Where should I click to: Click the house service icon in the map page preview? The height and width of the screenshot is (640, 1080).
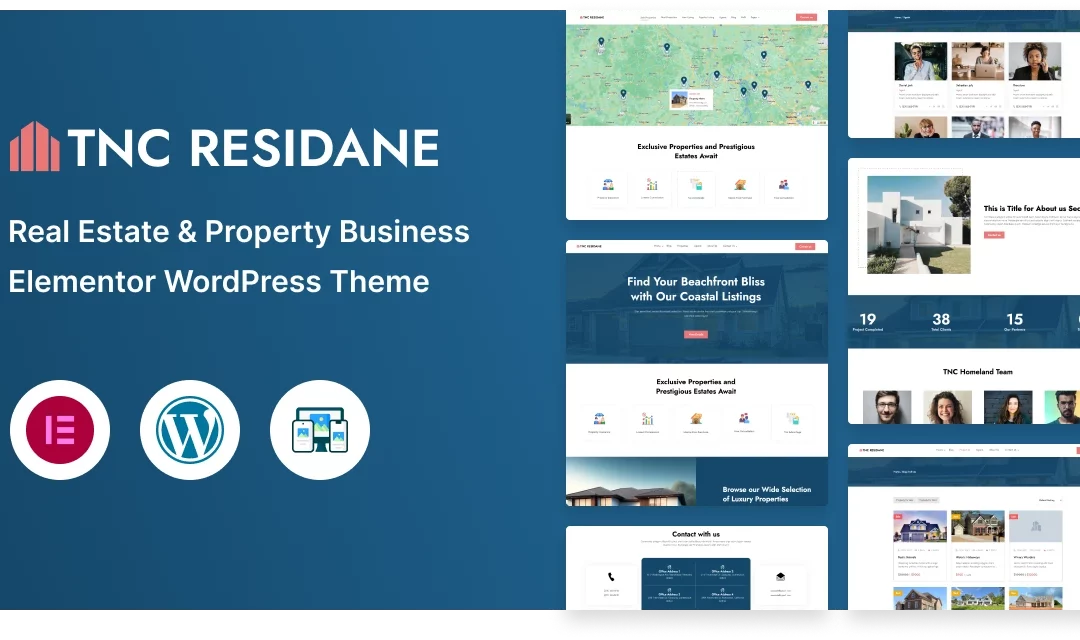[740, 185]
